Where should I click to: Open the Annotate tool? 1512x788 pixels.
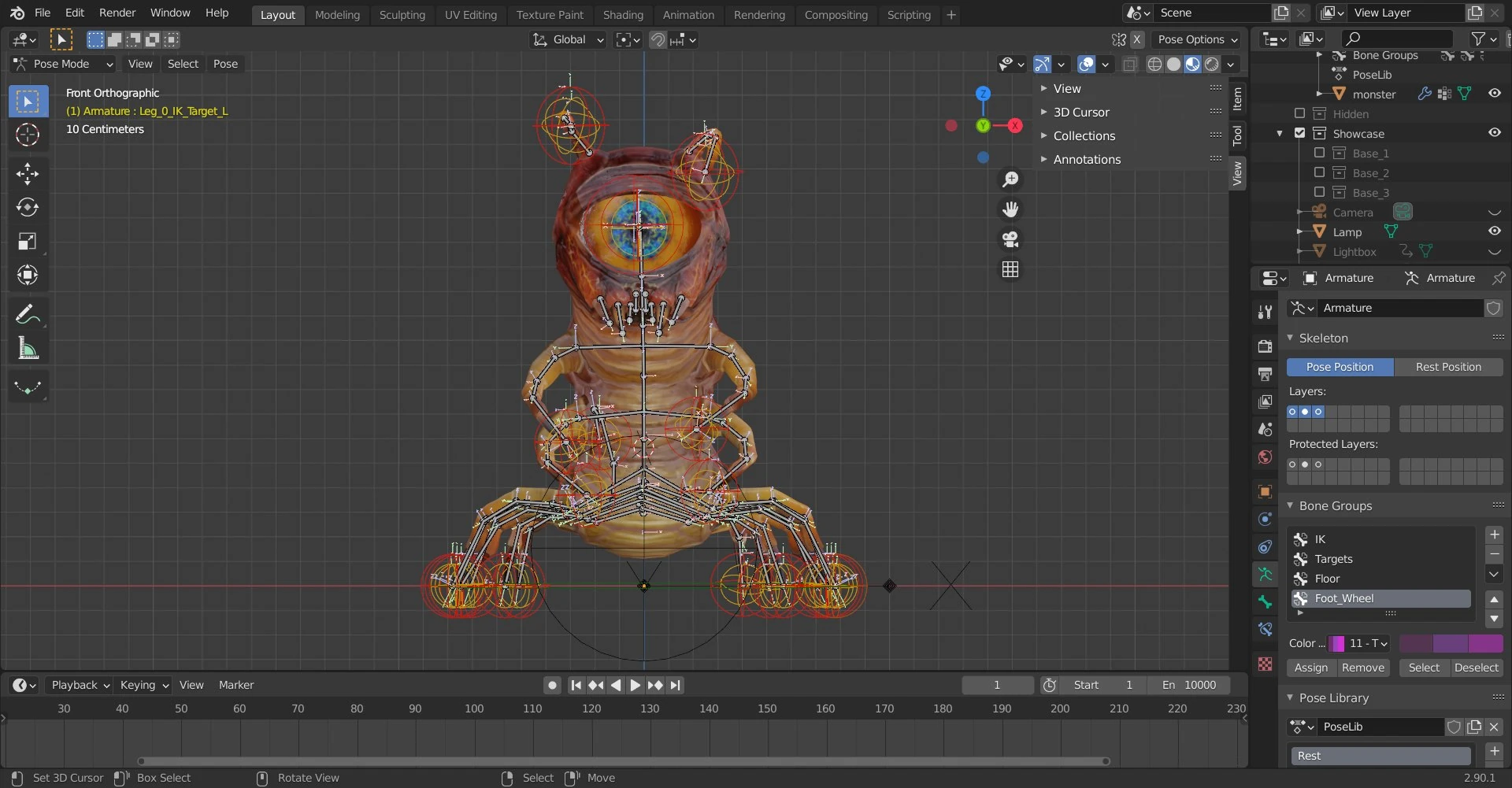[x=28, y=313]
